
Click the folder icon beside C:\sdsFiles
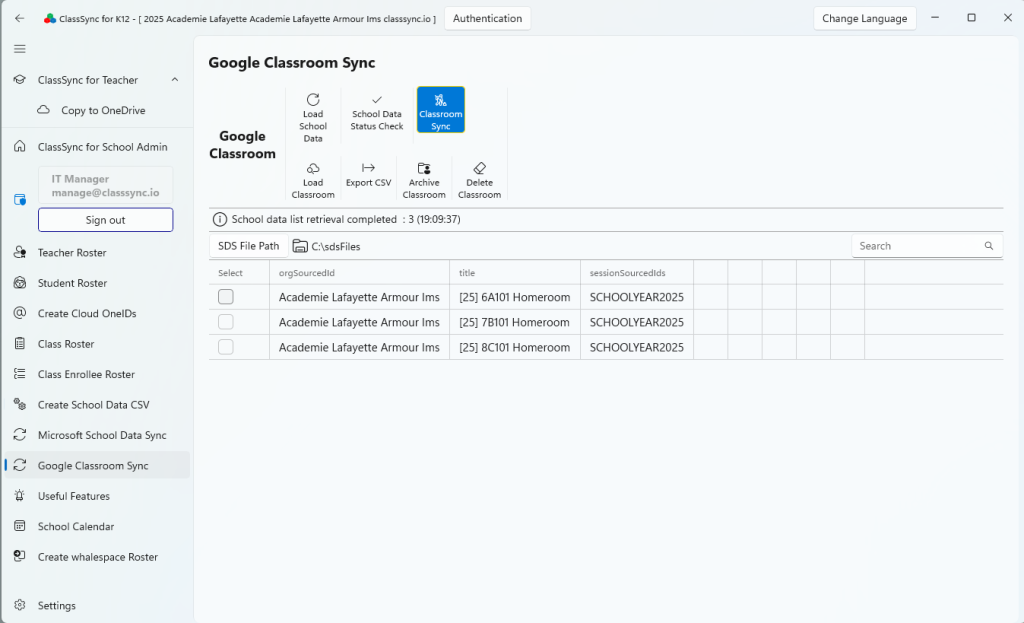[x=300, y=246]
